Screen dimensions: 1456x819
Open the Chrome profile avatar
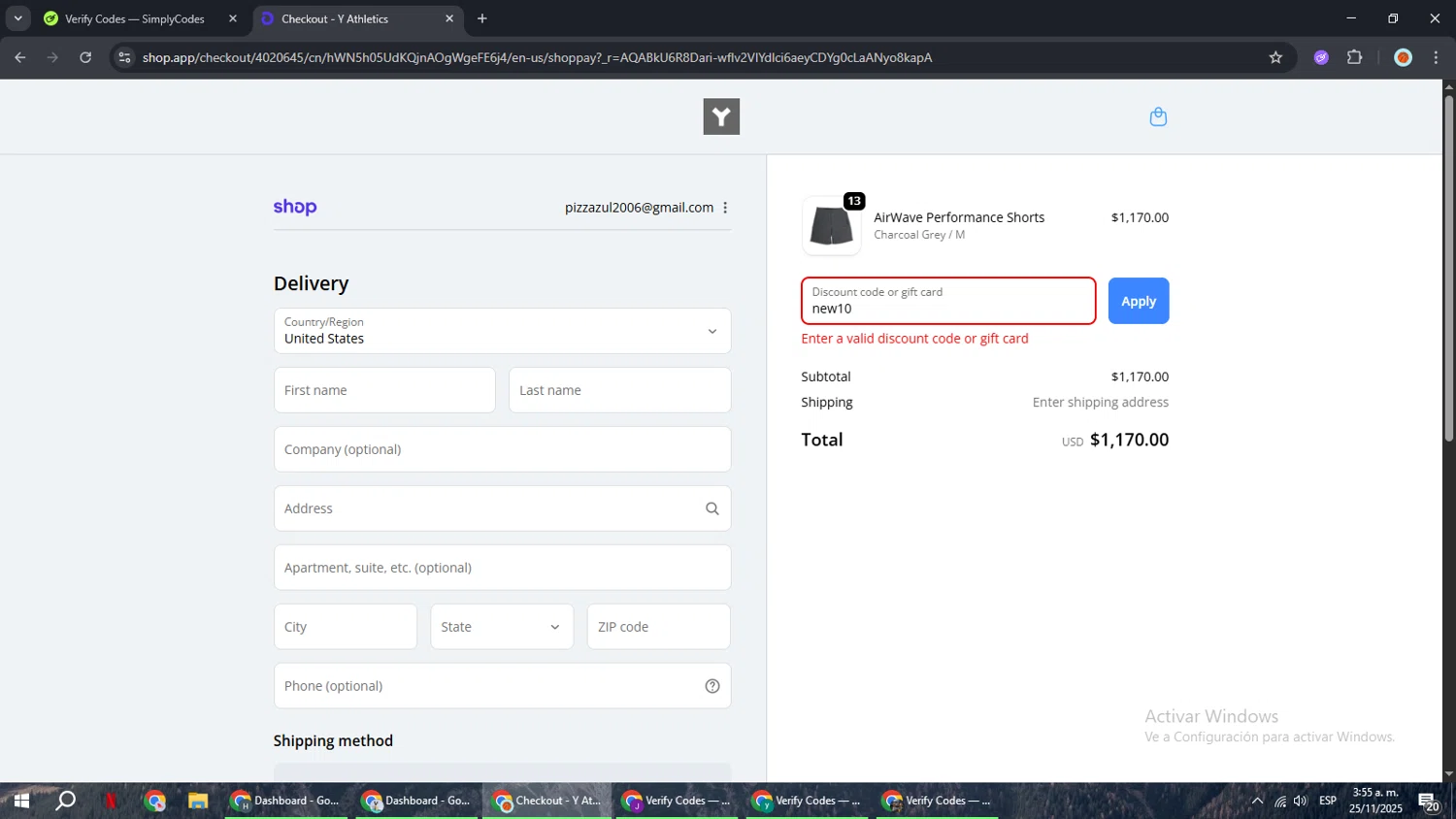[x=1403, y=57]
